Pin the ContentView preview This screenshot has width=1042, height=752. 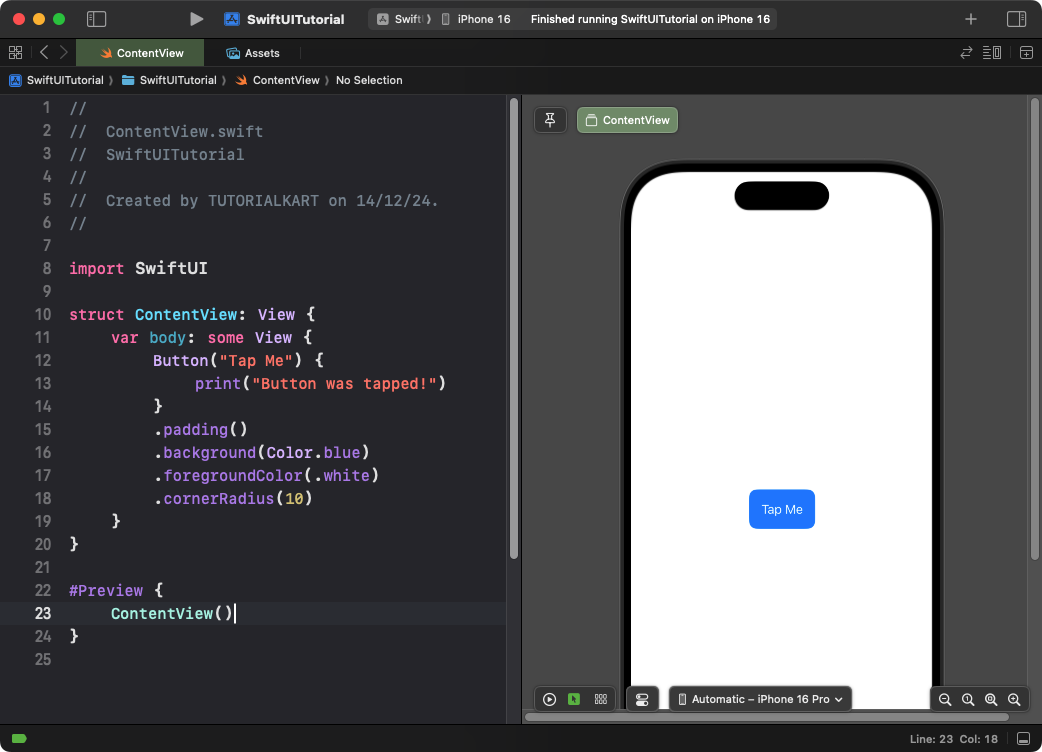click(550, 119)
